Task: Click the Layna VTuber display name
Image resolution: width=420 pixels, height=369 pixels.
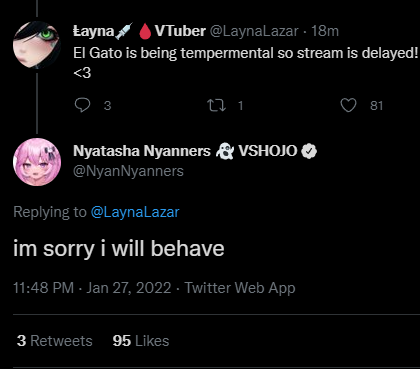Action: pyautogui.click(x=139, y=31)
